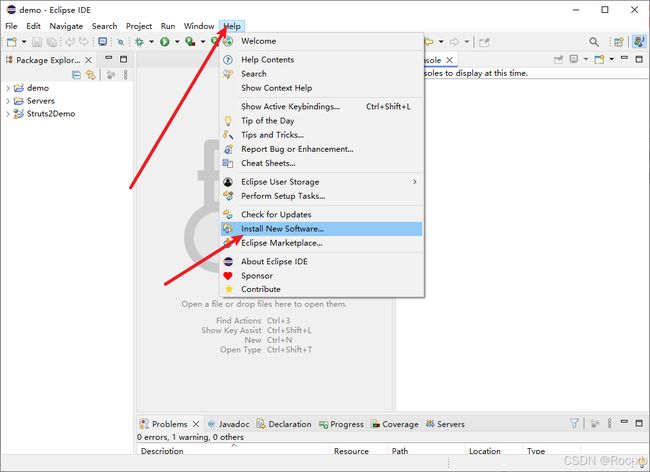Open the File menu

[x=11, y=26]
